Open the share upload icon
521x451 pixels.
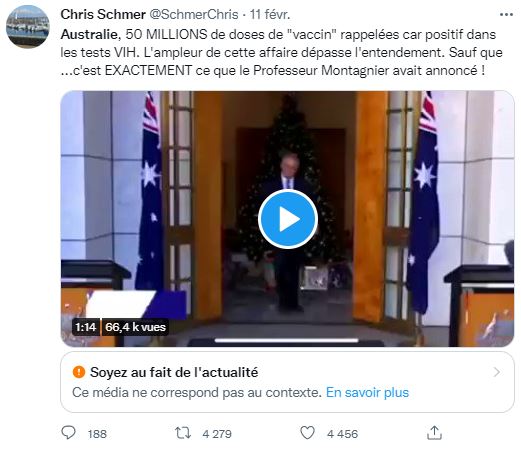point(434,432)
